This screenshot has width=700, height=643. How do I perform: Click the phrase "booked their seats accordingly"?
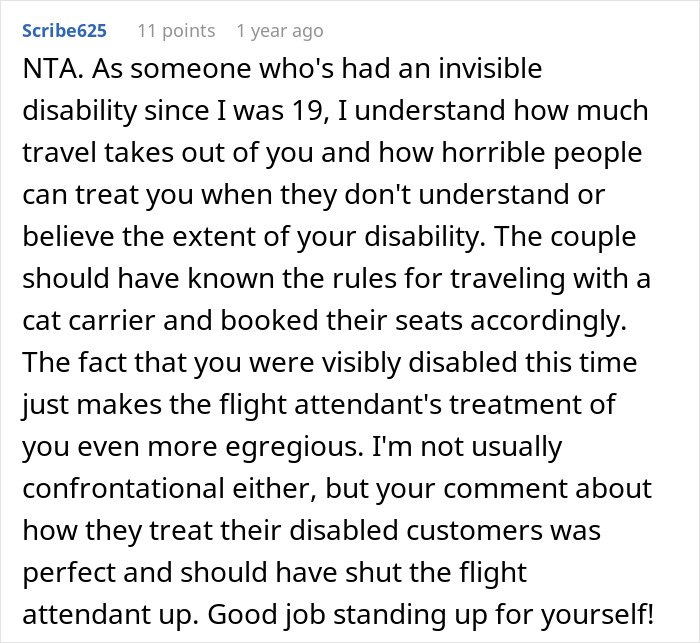424,321
